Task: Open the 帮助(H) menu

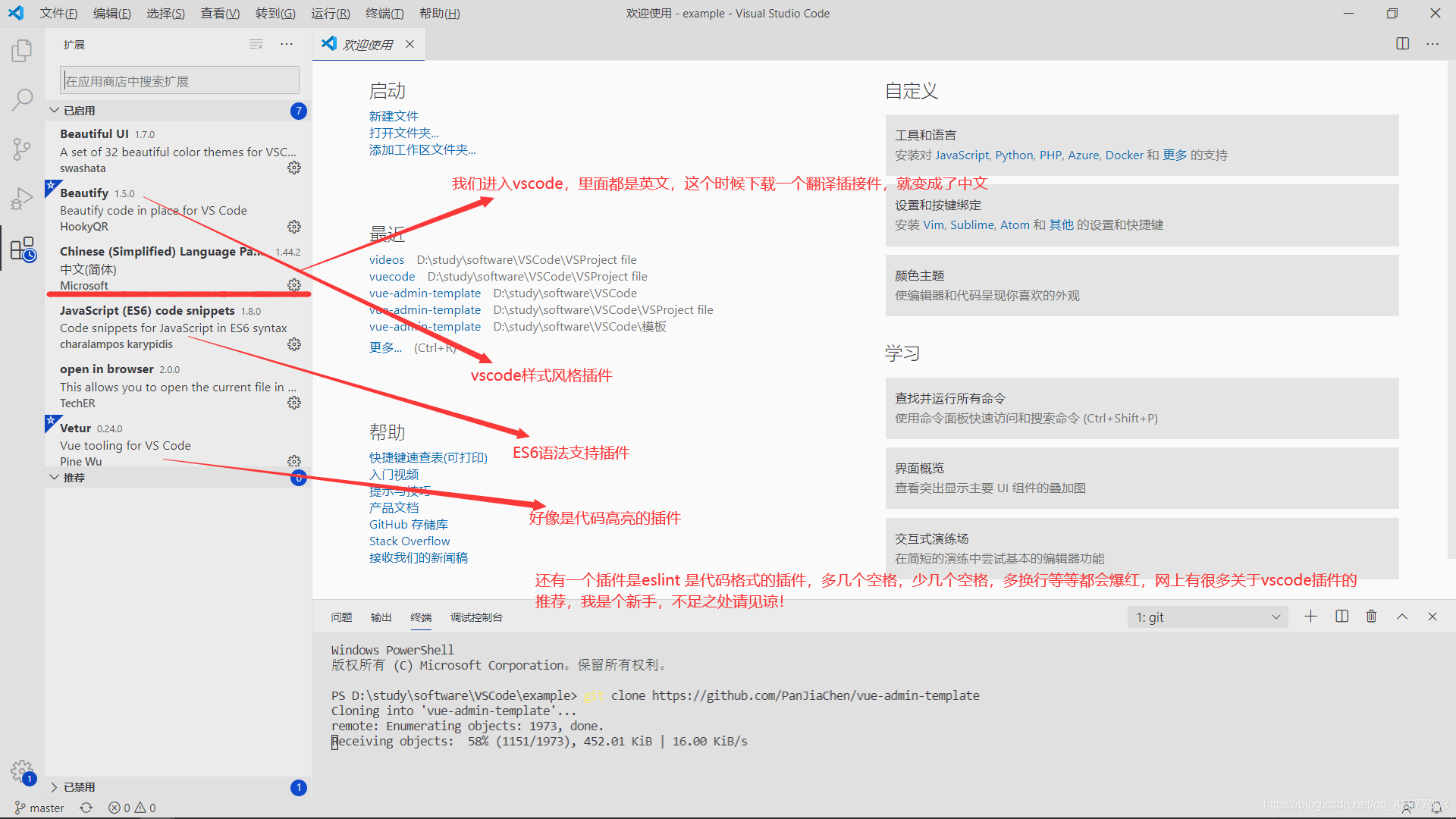Action: click(x=440, y=14)
